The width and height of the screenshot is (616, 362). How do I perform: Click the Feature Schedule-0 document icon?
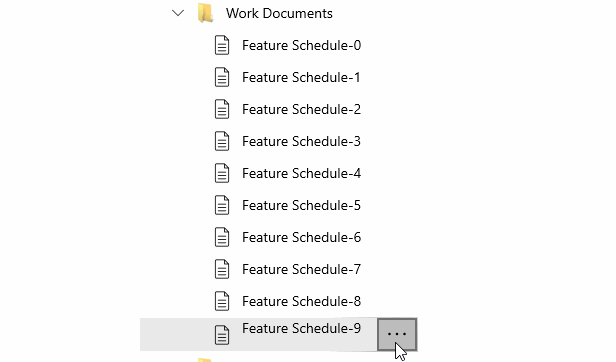point(222,45)
